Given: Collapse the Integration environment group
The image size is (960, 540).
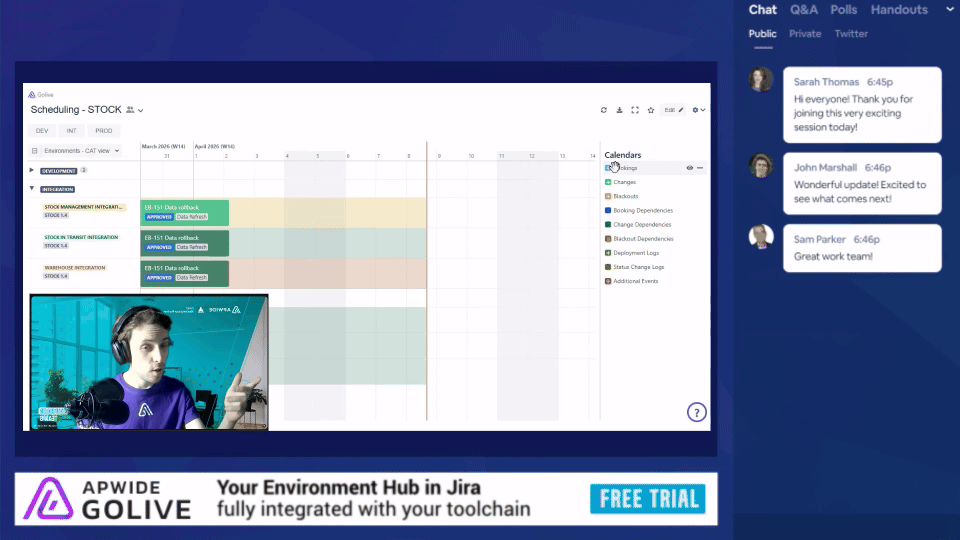Looking at the screenshot, I should point(32,188).
